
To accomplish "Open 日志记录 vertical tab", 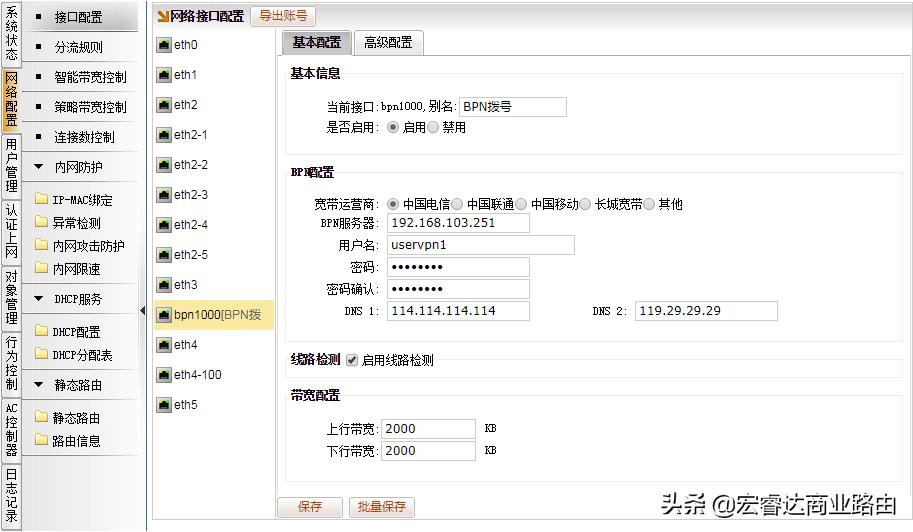I will (x=11, y=495).
